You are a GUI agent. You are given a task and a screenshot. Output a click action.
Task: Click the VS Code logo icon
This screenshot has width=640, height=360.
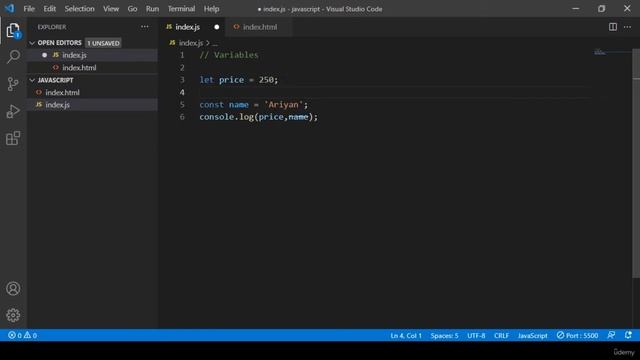pos(9,8)
